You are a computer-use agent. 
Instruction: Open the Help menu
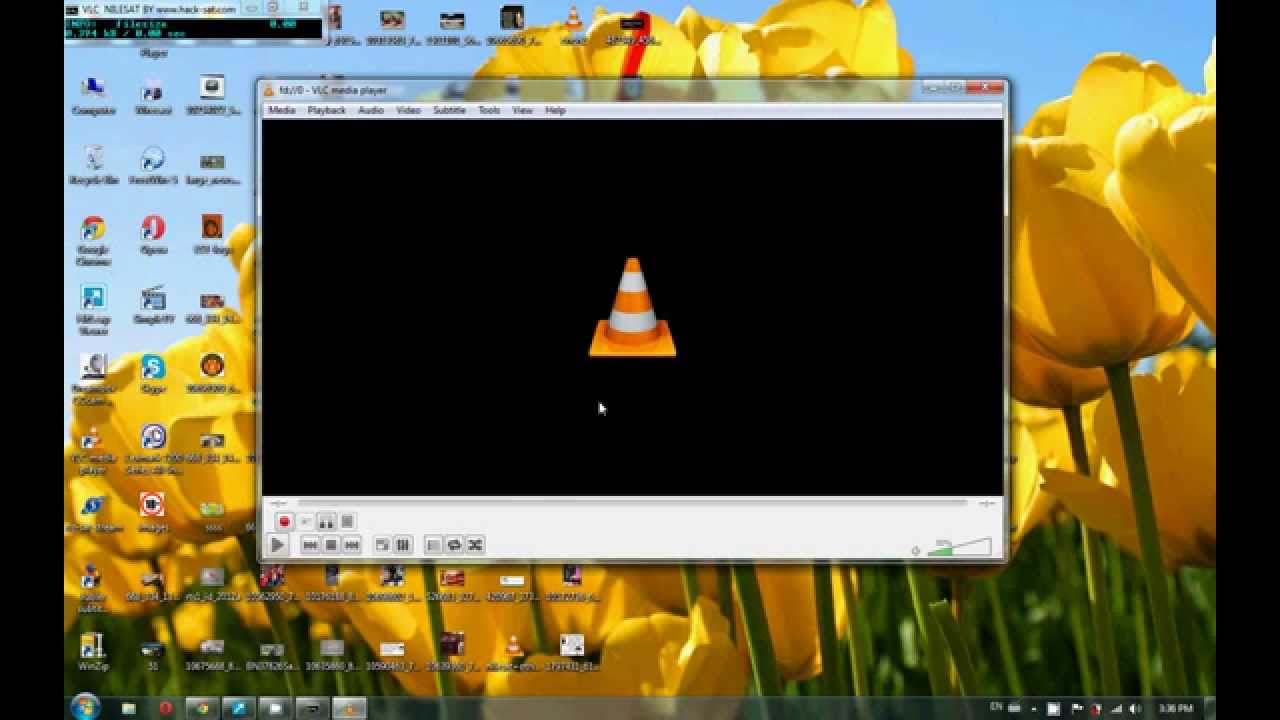pyautogui.click(x=555, y=110)
